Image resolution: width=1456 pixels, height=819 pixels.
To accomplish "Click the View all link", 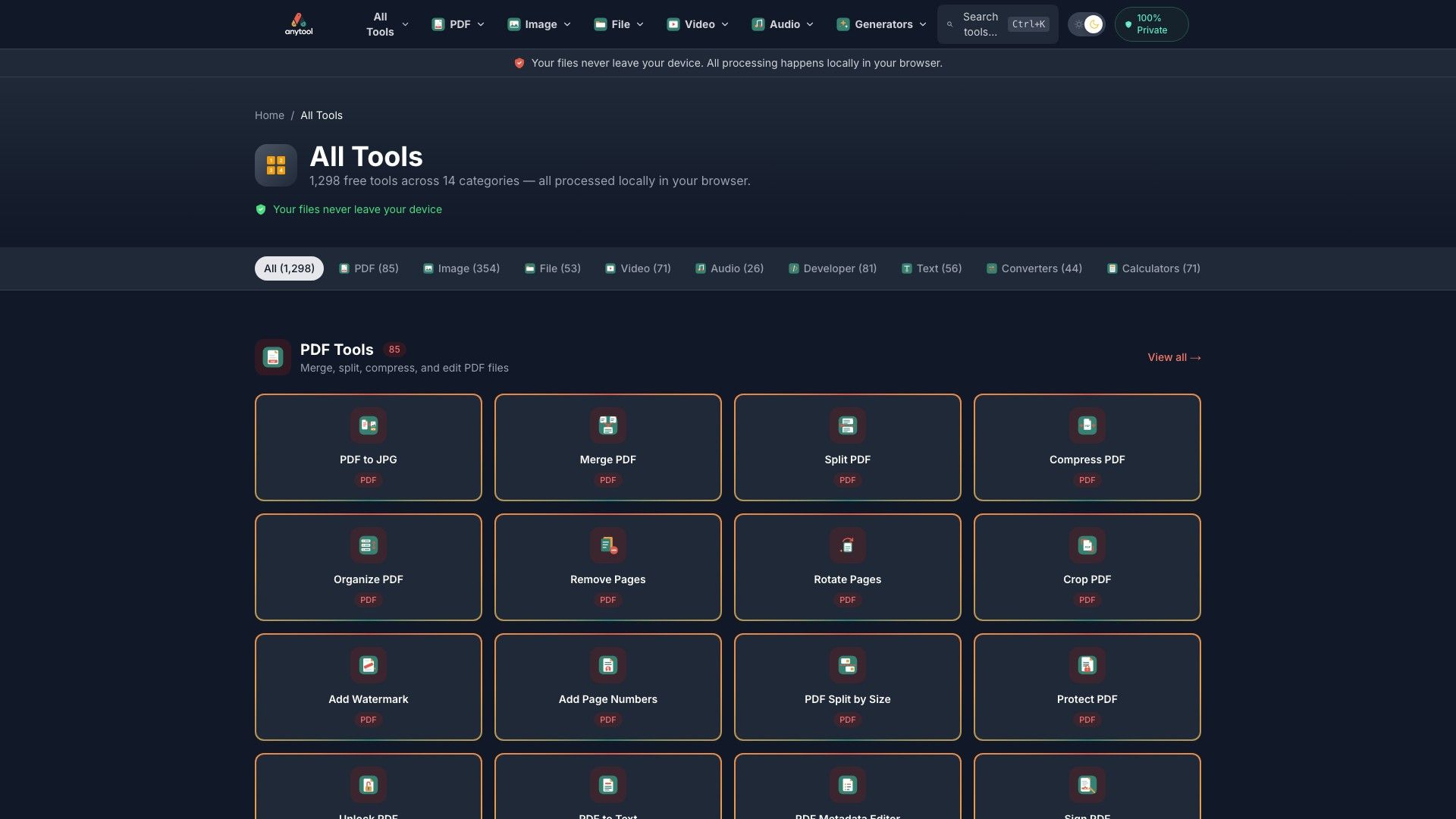I will (1174, 357).
